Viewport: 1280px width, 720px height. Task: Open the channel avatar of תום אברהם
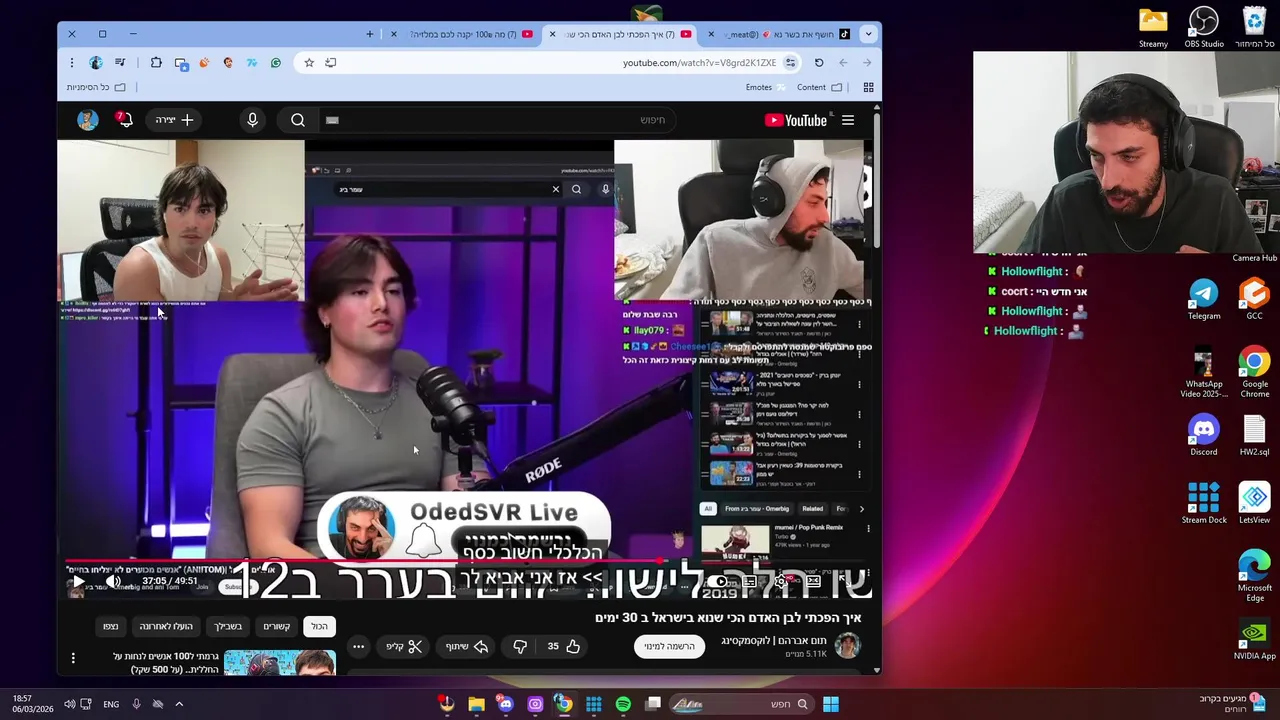(x=847, y=645)
